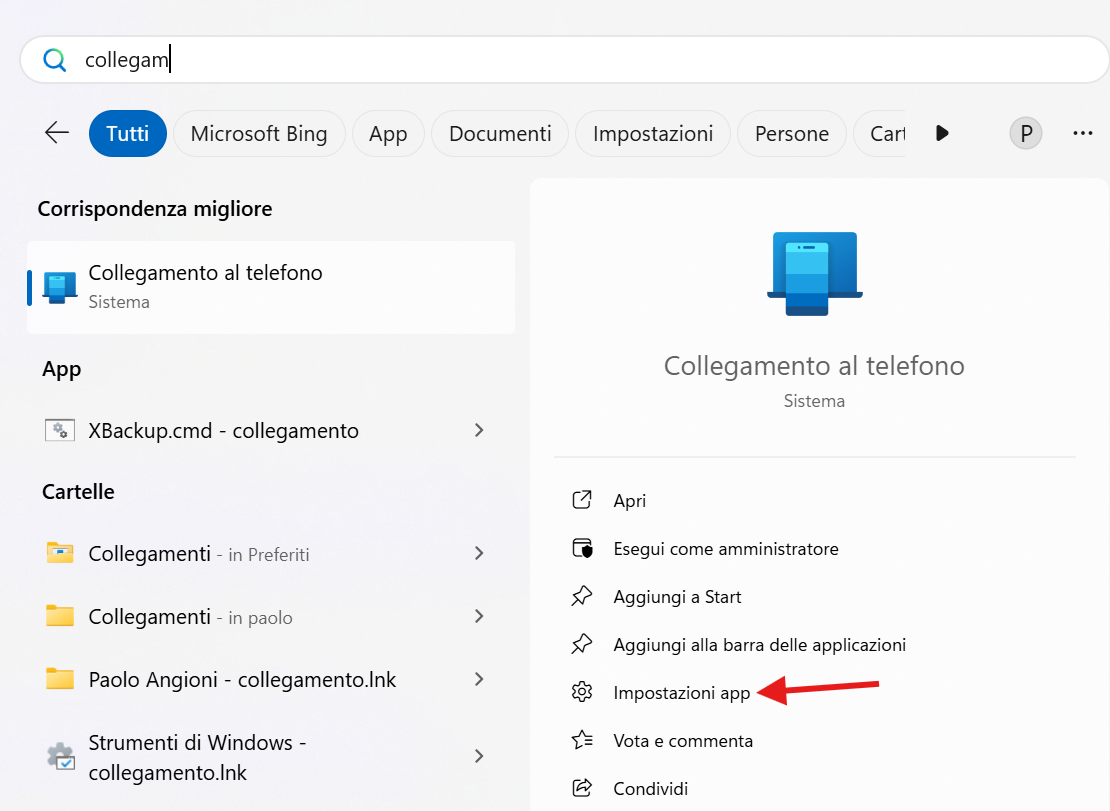This screenshot has height=811, width=1110.
Task: Select the Tutti filter tab
Action: pyautogui.click(x=127, y=133)
